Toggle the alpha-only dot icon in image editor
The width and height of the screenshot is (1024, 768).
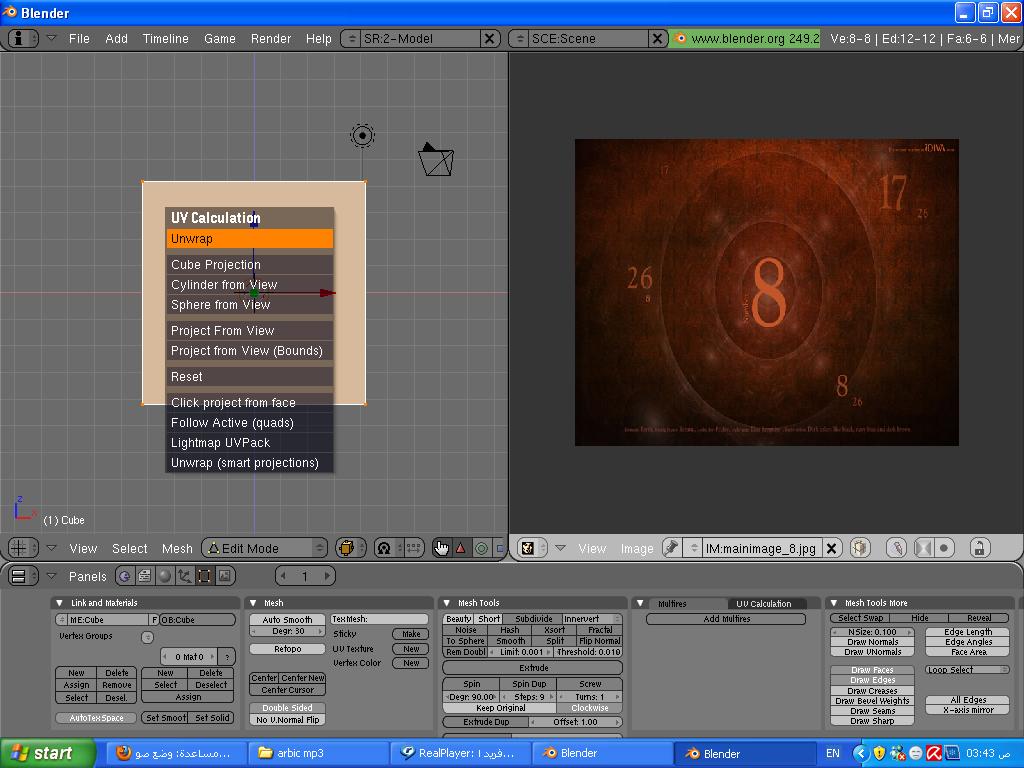pyautogui.click(x=944, y=548)
